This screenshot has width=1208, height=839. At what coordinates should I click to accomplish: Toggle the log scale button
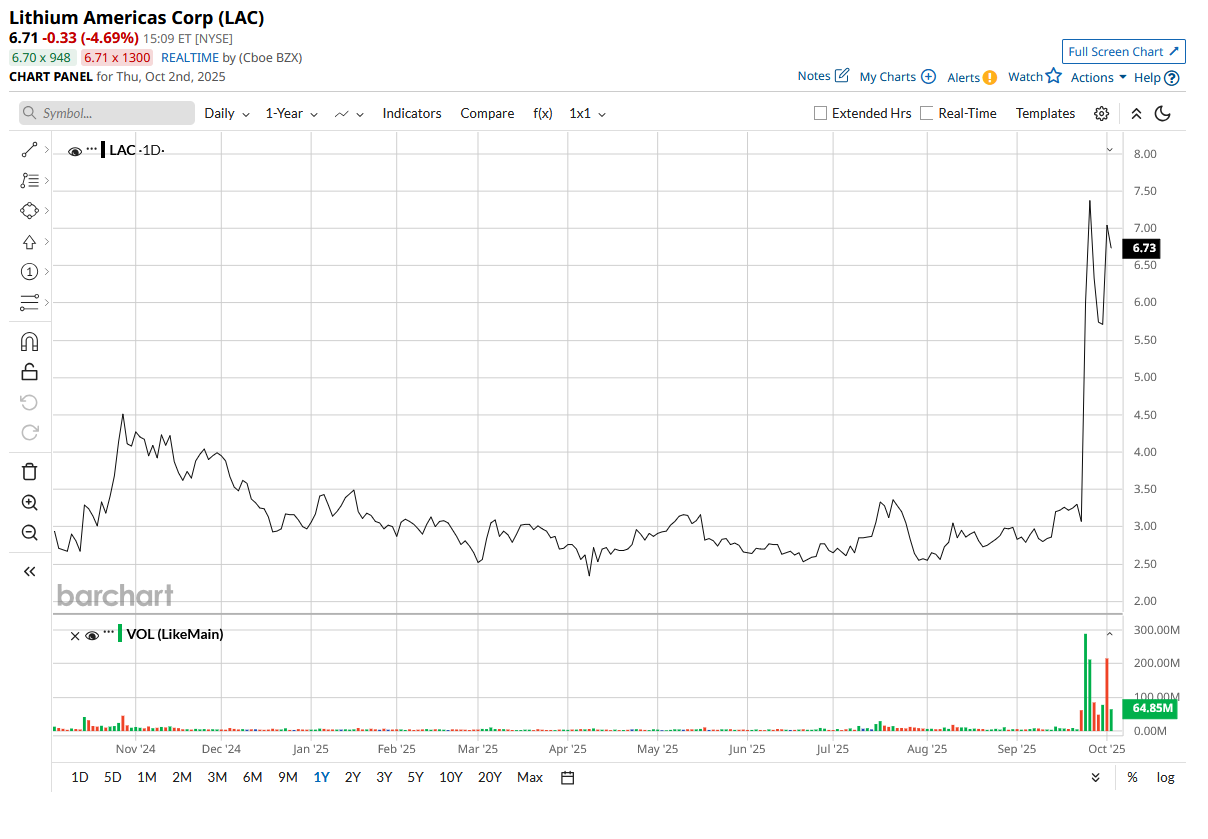(1165, 777)
